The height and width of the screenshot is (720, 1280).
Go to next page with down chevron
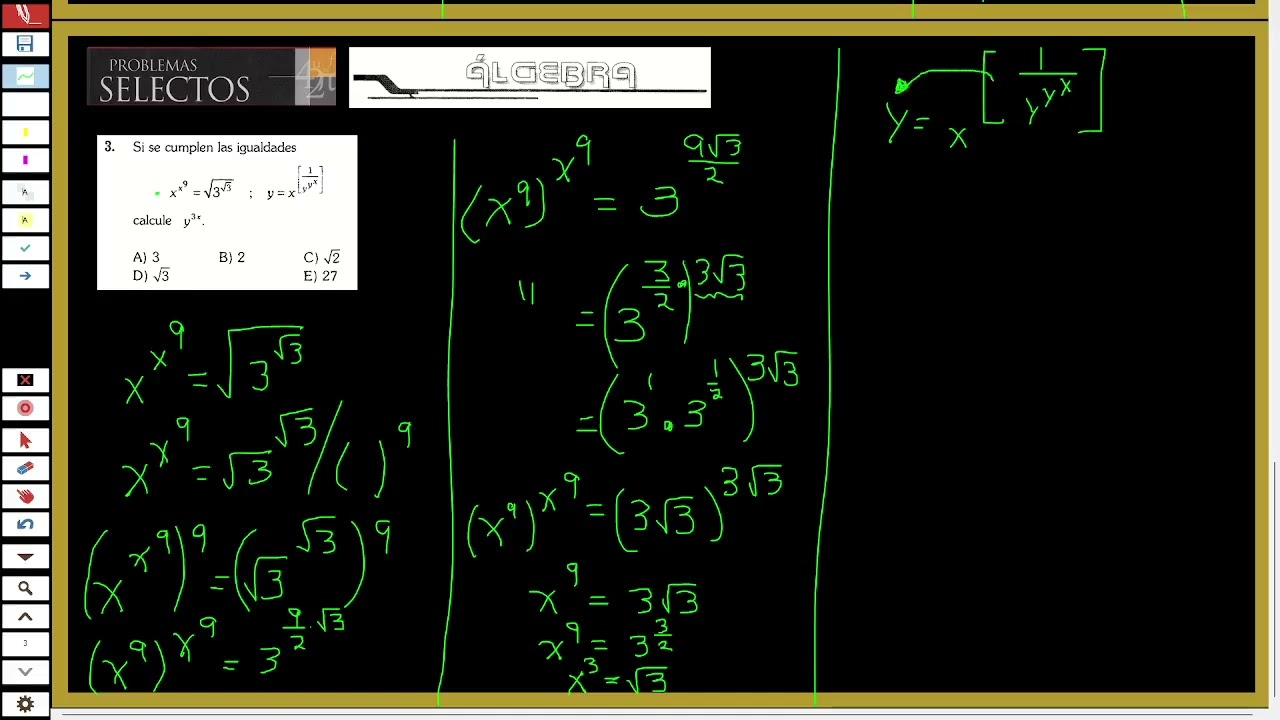pos(25,672)
